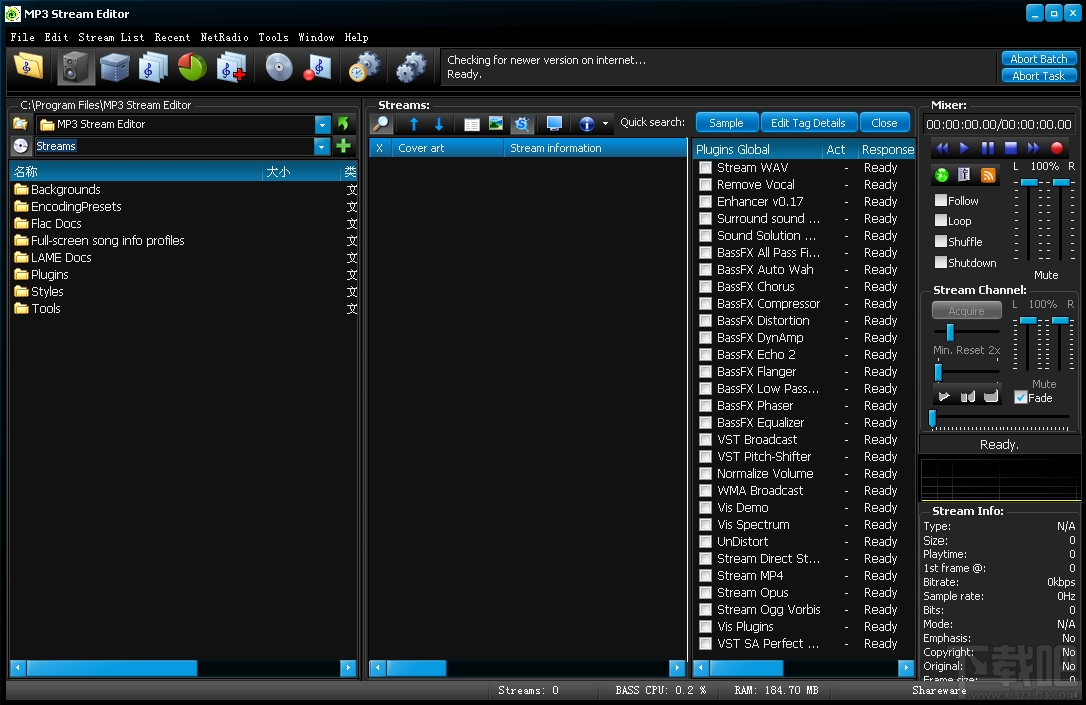
Task: Rewind using the Mixer rewind button
Action: coord(942,148)
